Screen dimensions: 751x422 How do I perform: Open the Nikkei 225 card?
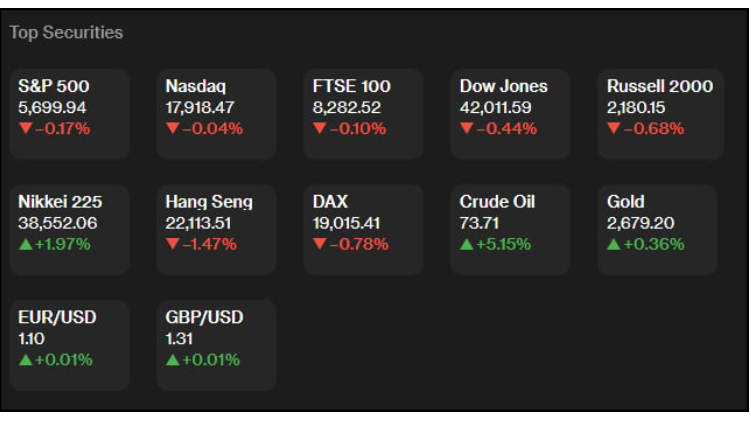pyautogui.click(x=69, y=229)
